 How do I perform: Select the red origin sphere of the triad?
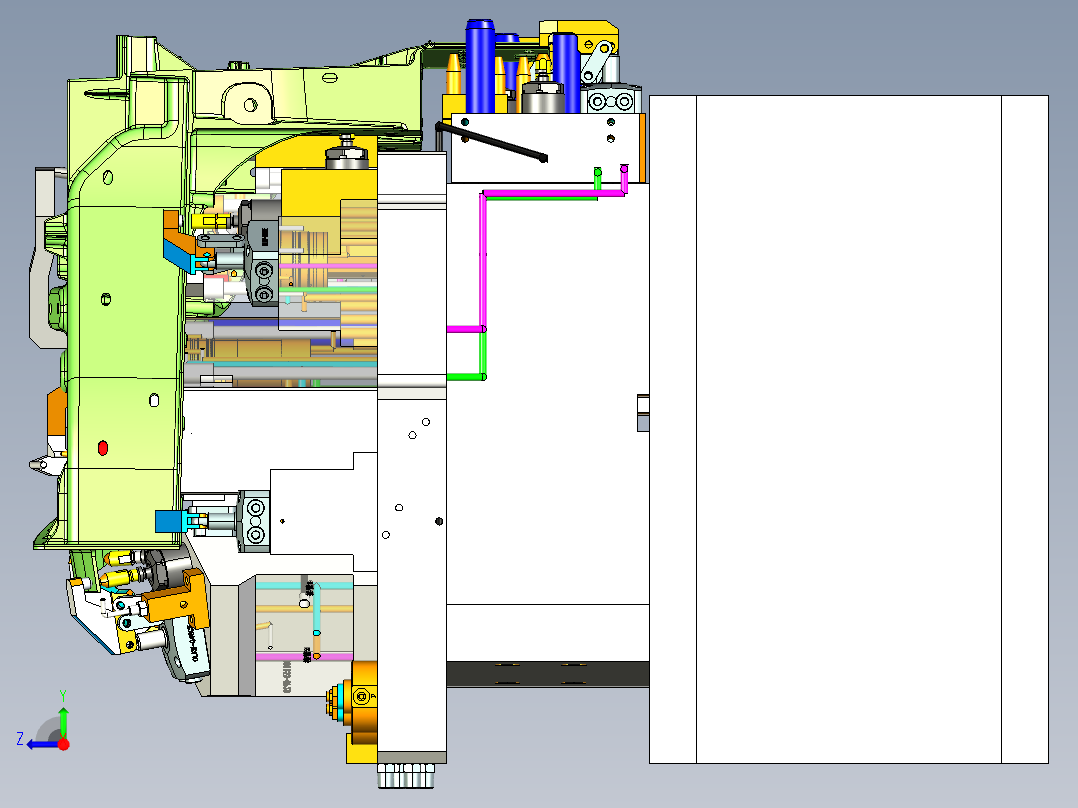tap(63, 744)
